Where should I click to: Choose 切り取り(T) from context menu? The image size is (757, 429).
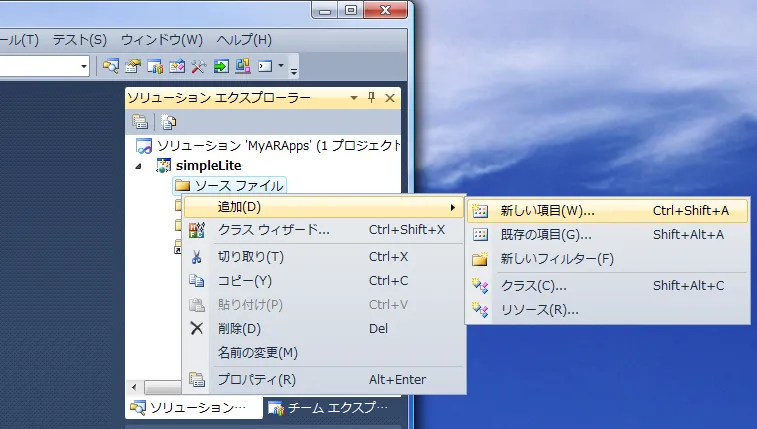(x=324, y=257)
